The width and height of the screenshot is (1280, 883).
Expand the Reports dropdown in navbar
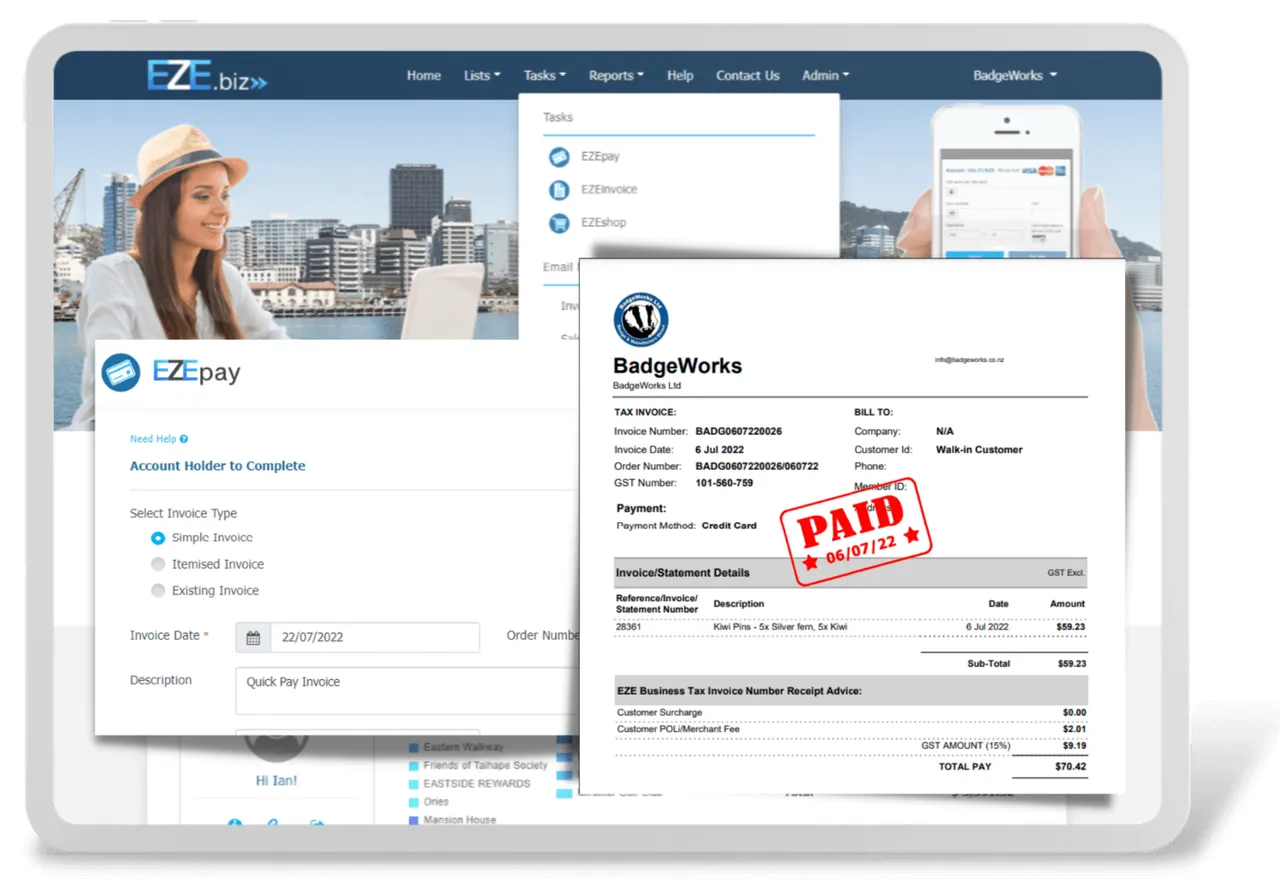pos(616,76)
